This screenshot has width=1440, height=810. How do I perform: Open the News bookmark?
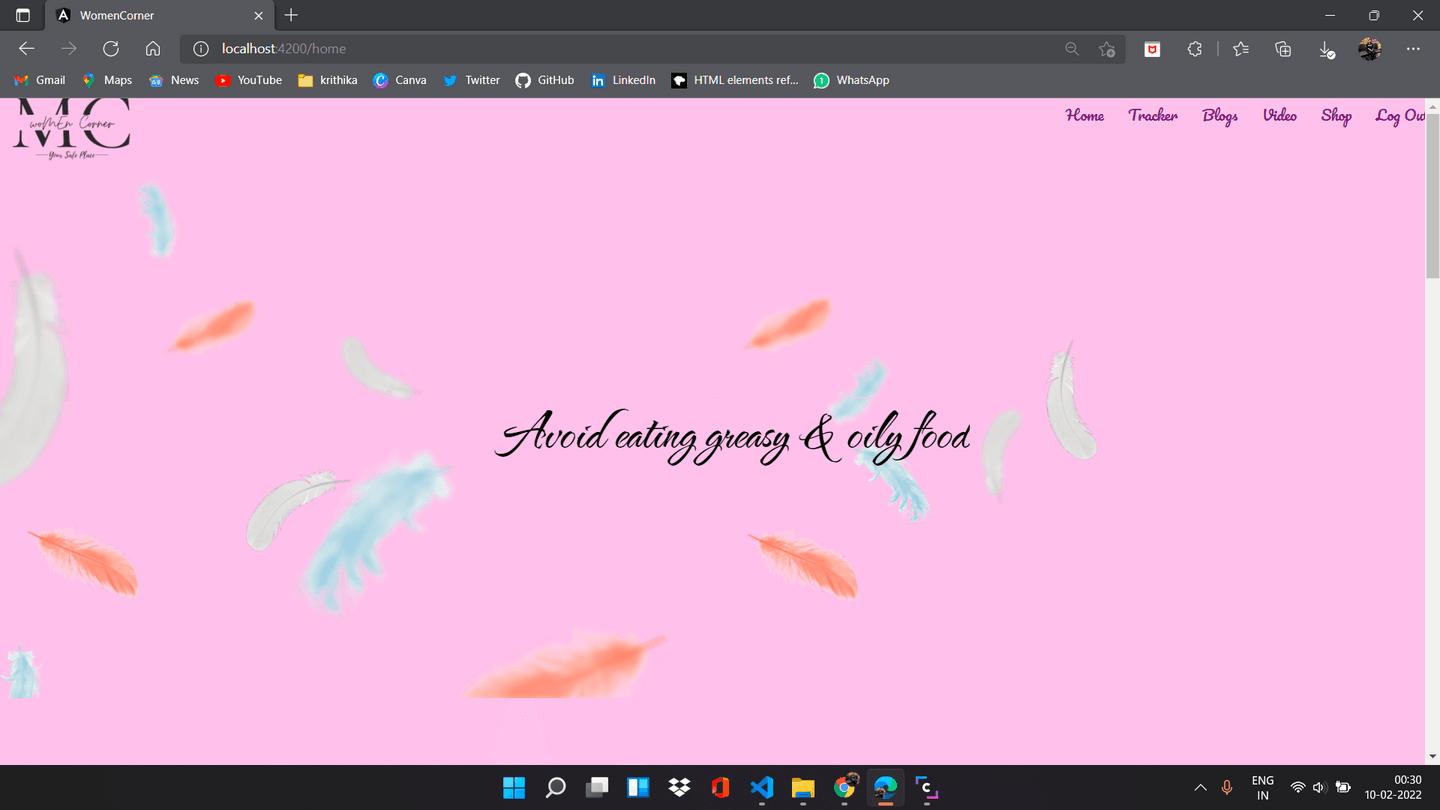(174, 80)
